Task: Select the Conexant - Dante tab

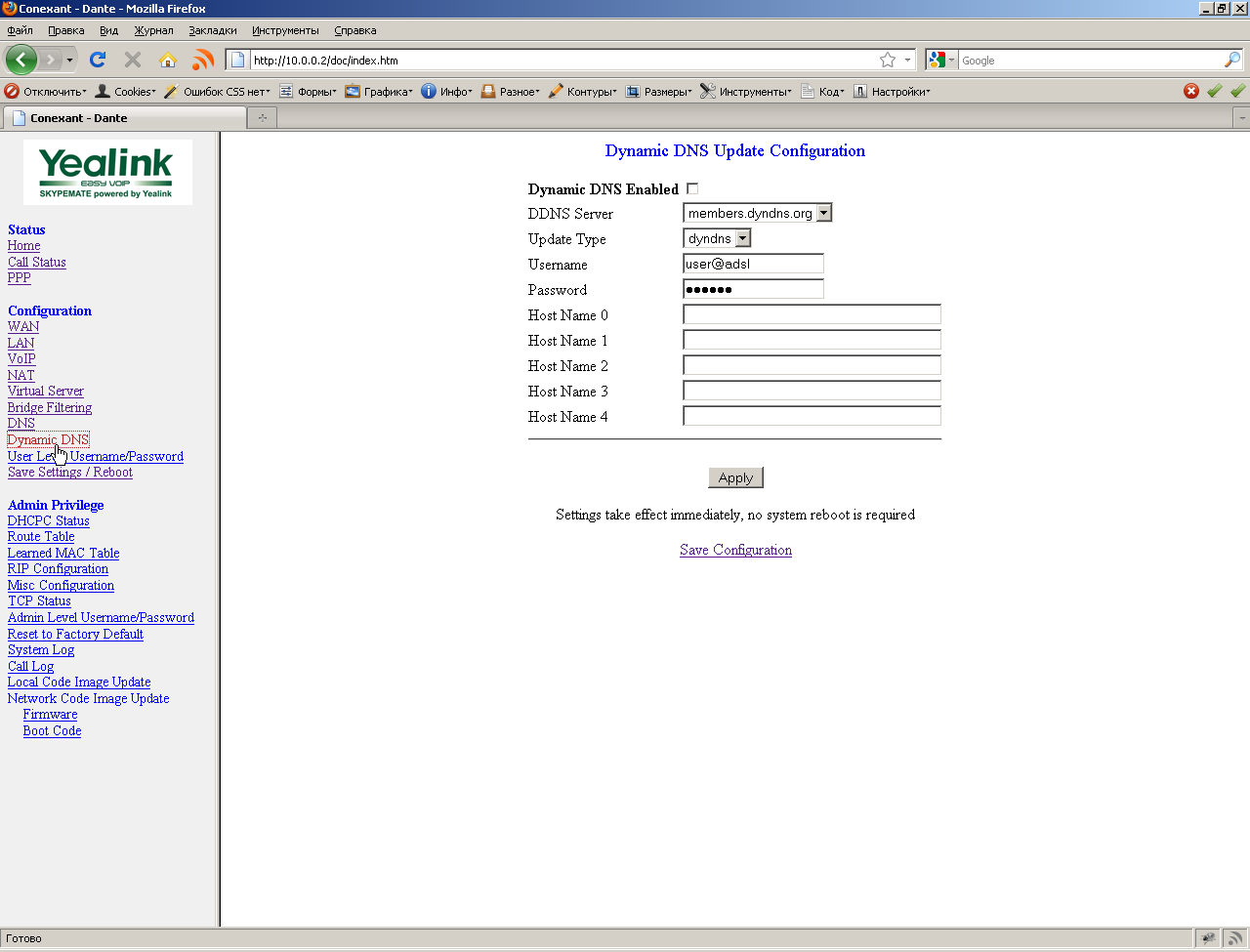Action: pyautogui.click(x=124, y=118)
